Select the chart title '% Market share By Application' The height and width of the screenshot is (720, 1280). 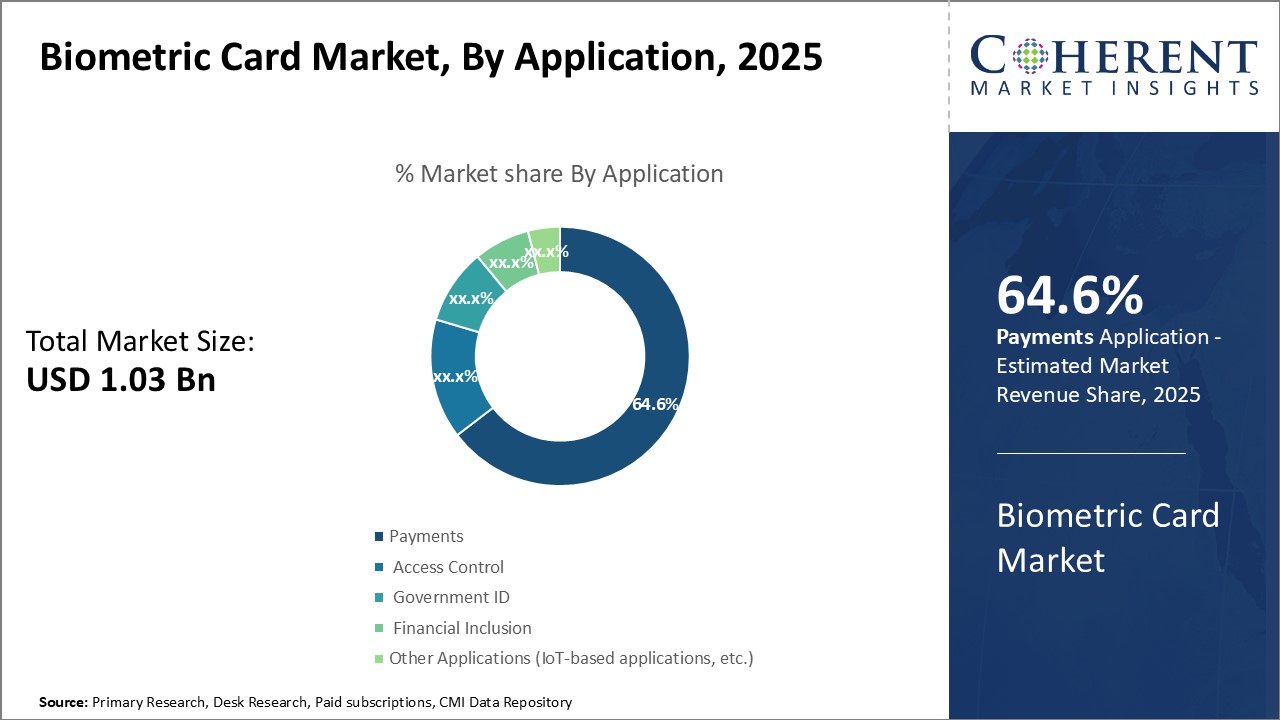click(x=560, y=173)
